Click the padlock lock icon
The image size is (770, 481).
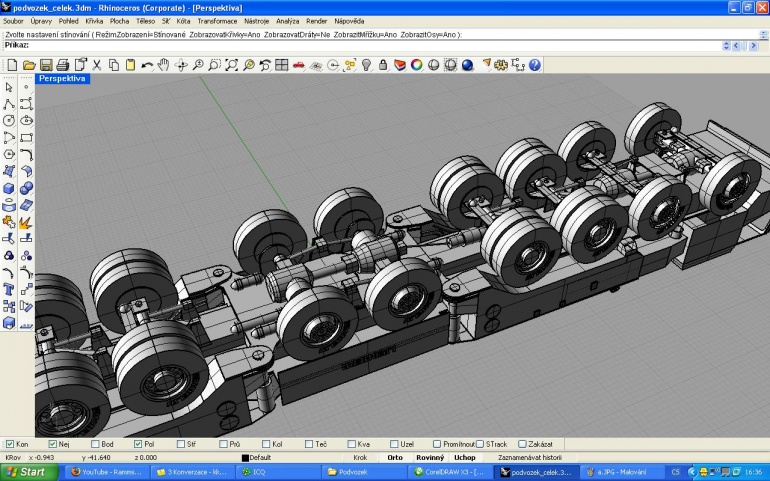pyautogui.click(x=383, y=65)
